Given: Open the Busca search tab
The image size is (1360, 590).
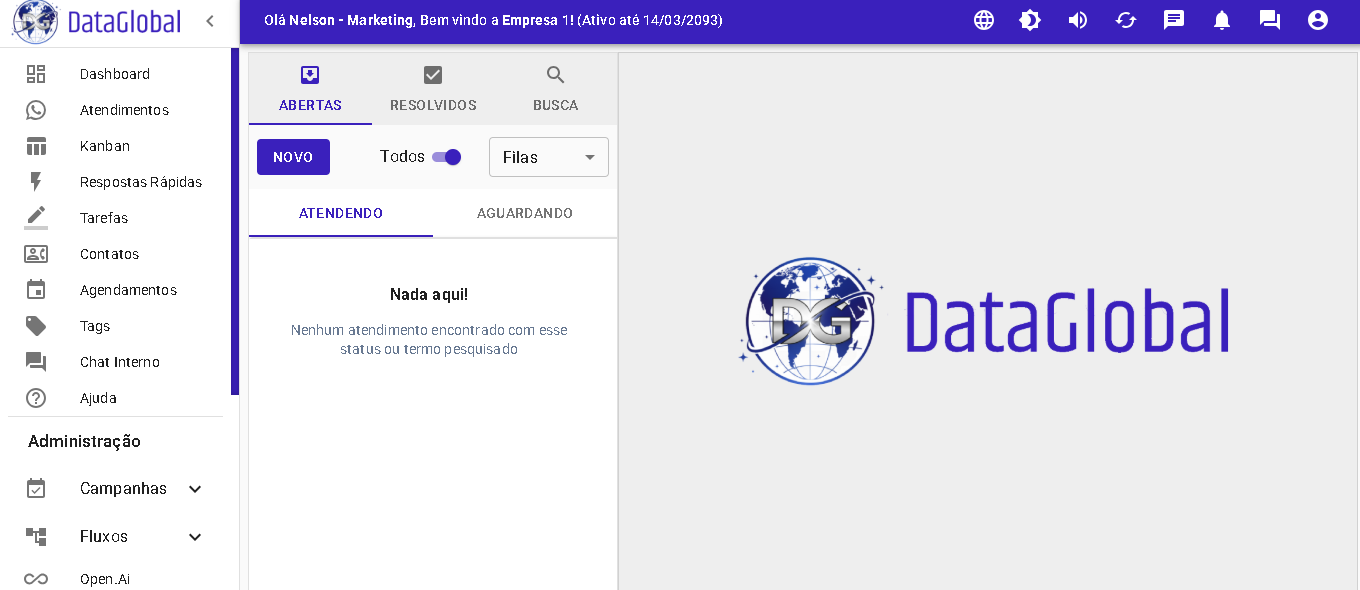Looking at the screenshot, I should tap(555, 89).
